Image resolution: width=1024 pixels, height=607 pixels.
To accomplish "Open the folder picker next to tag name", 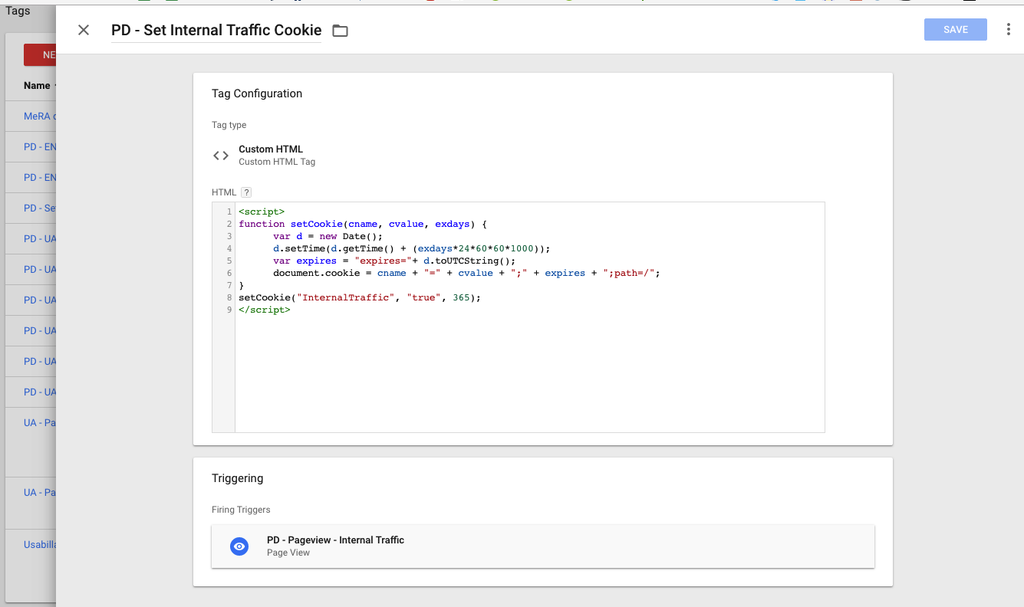I will pos(340,31).
